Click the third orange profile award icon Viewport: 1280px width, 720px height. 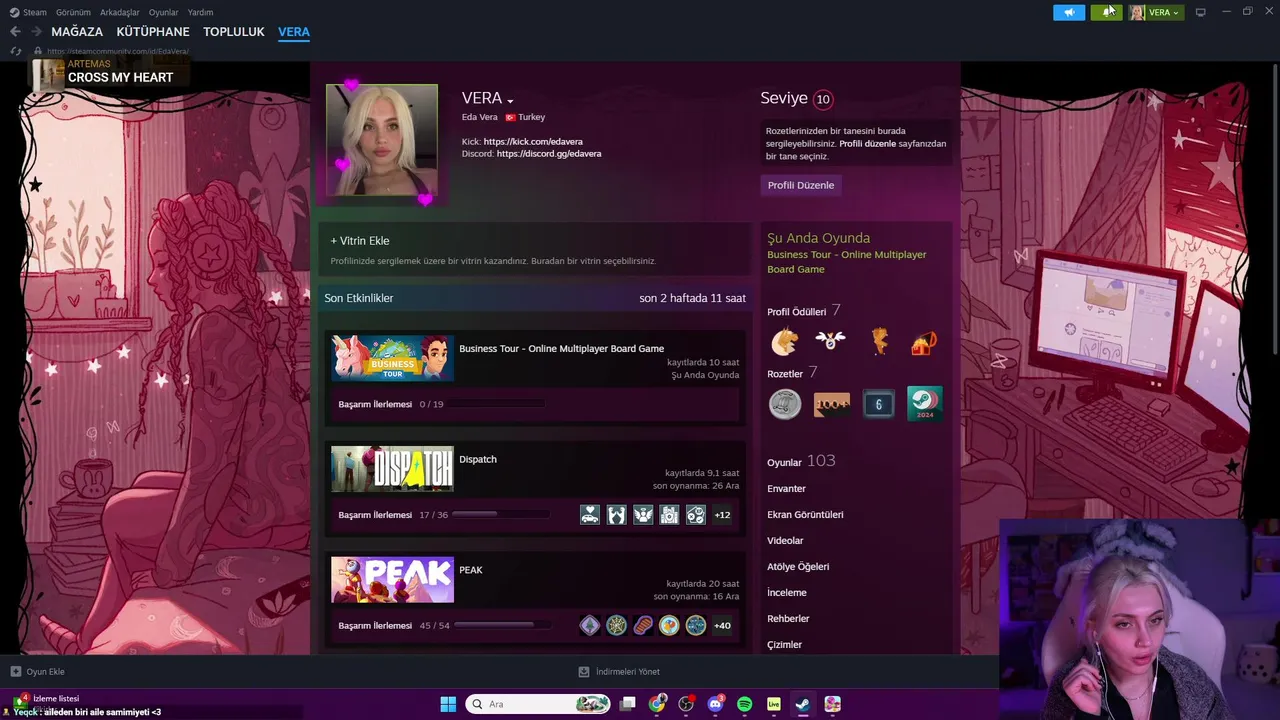879,342
